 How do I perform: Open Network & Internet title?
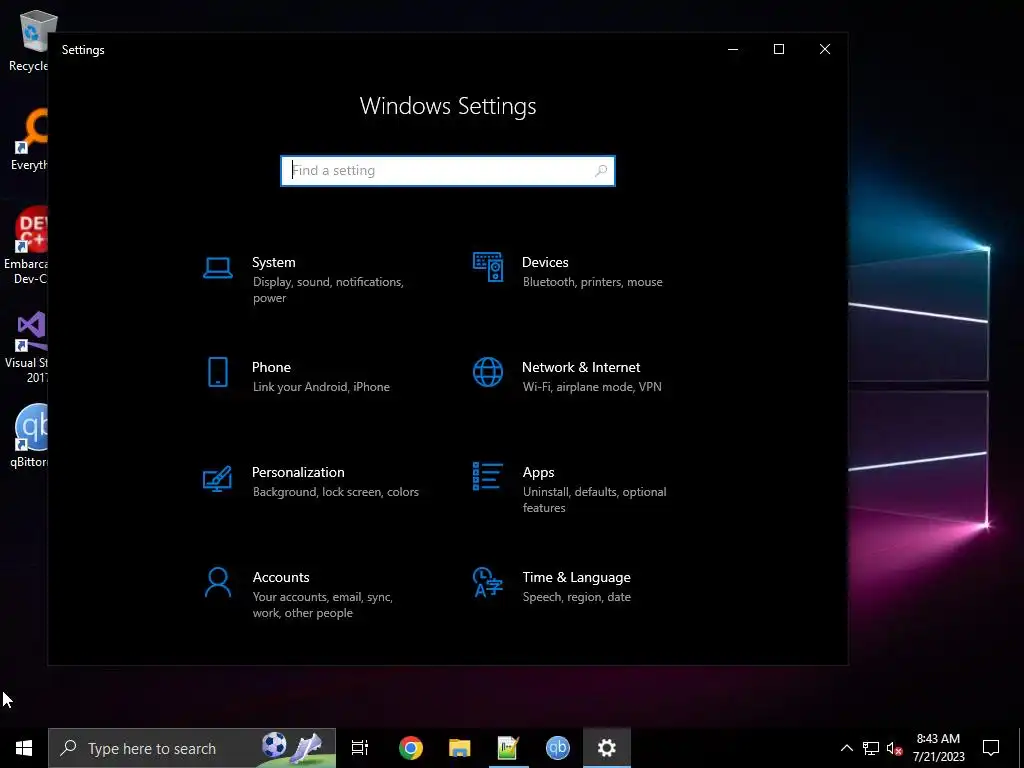(581, 367)
